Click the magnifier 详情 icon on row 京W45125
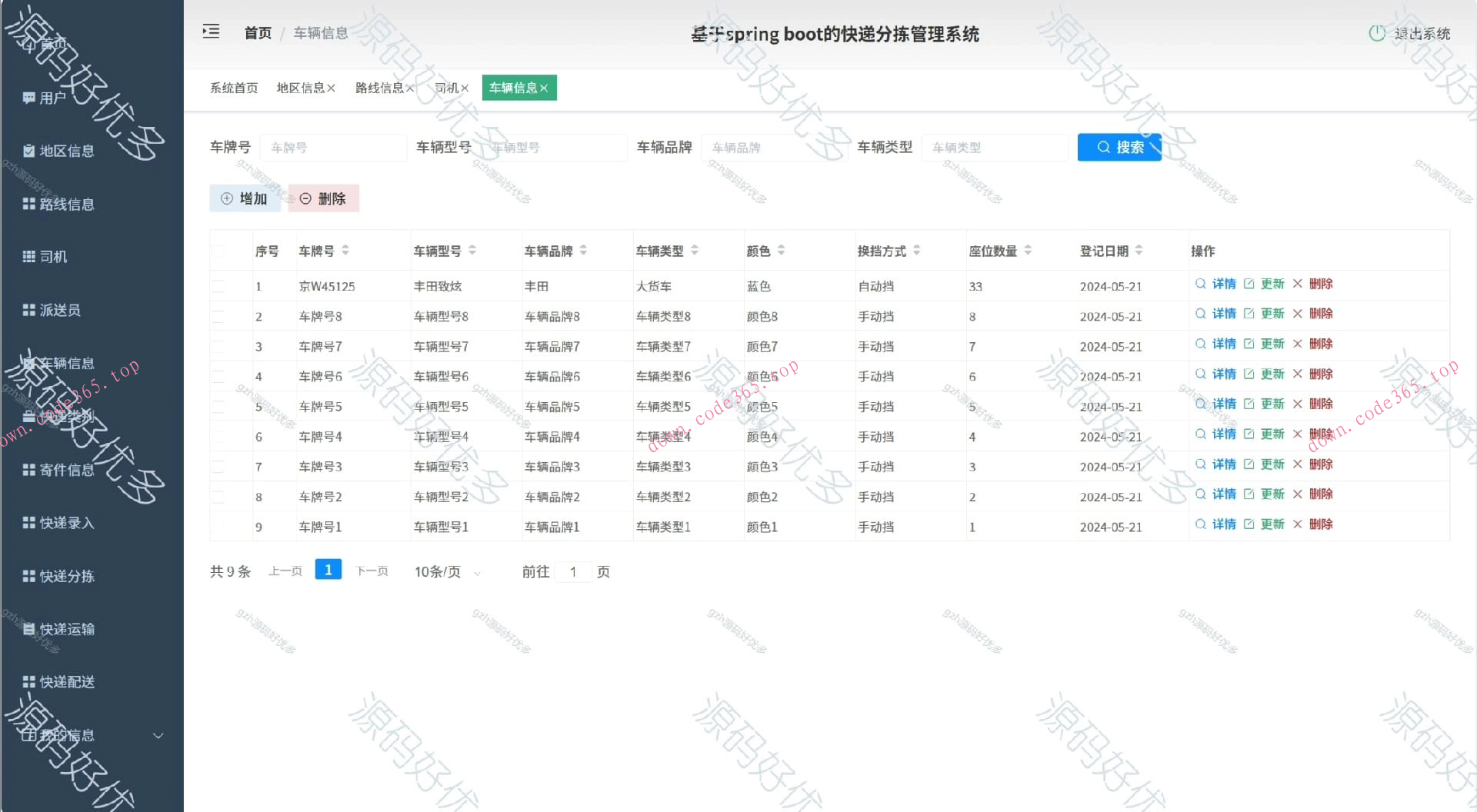Viewport: 1477px width, 812px height. point(1200,283)
